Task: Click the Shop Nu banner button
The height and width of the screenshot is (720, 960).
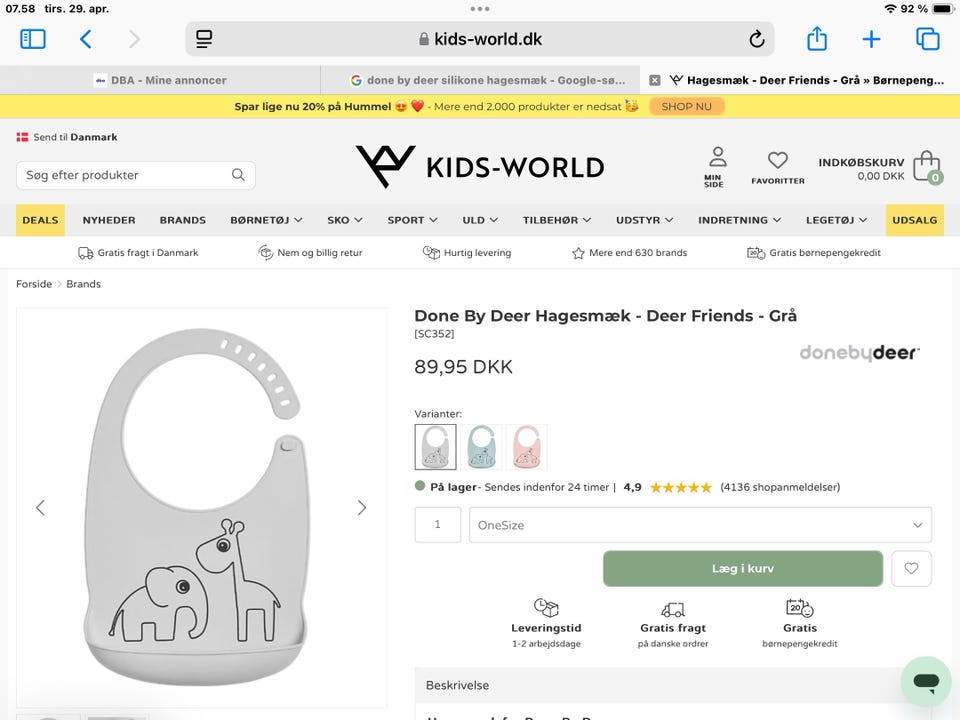Action: pyautogui.click(x=686, y=106)
